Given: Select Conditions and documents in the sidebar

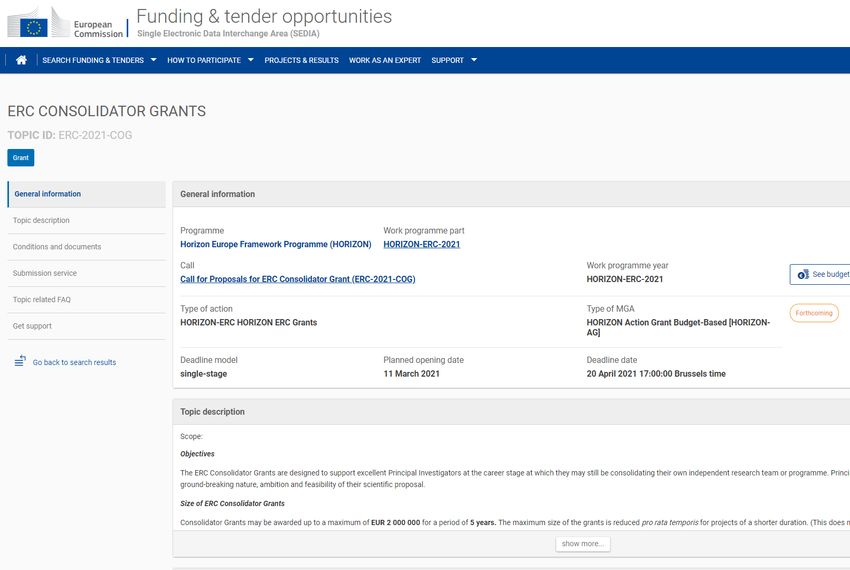Looking at the screenshot, I should (x=87, y=247).
